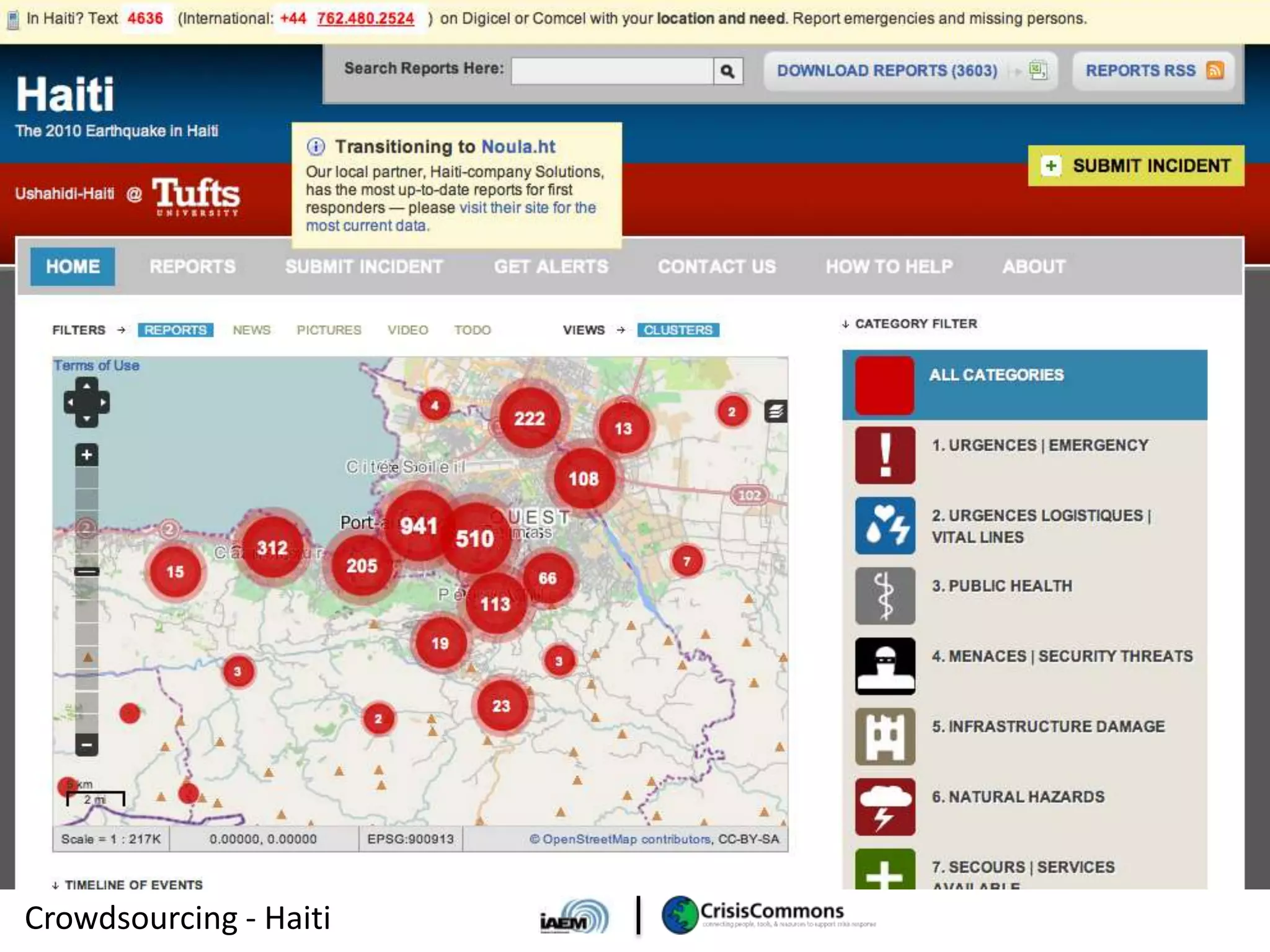Open the Get Alerts tab
The height and width of the screenshot is (952, 1270).
pos(551,267)
